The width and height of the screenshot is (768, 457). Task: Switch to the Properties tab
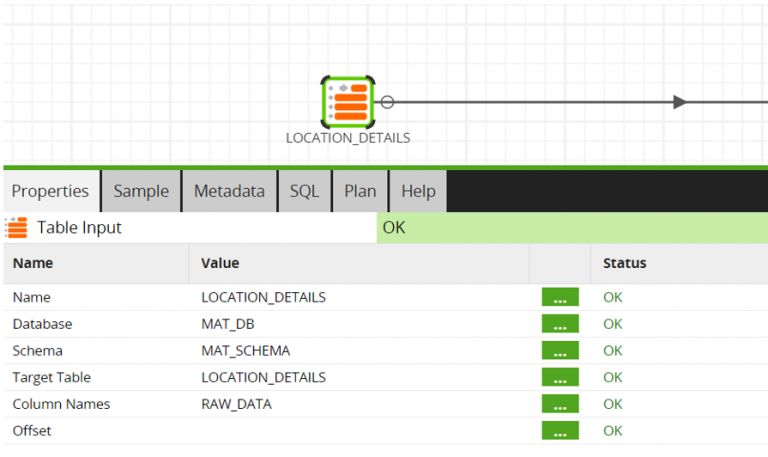(50, 191)
